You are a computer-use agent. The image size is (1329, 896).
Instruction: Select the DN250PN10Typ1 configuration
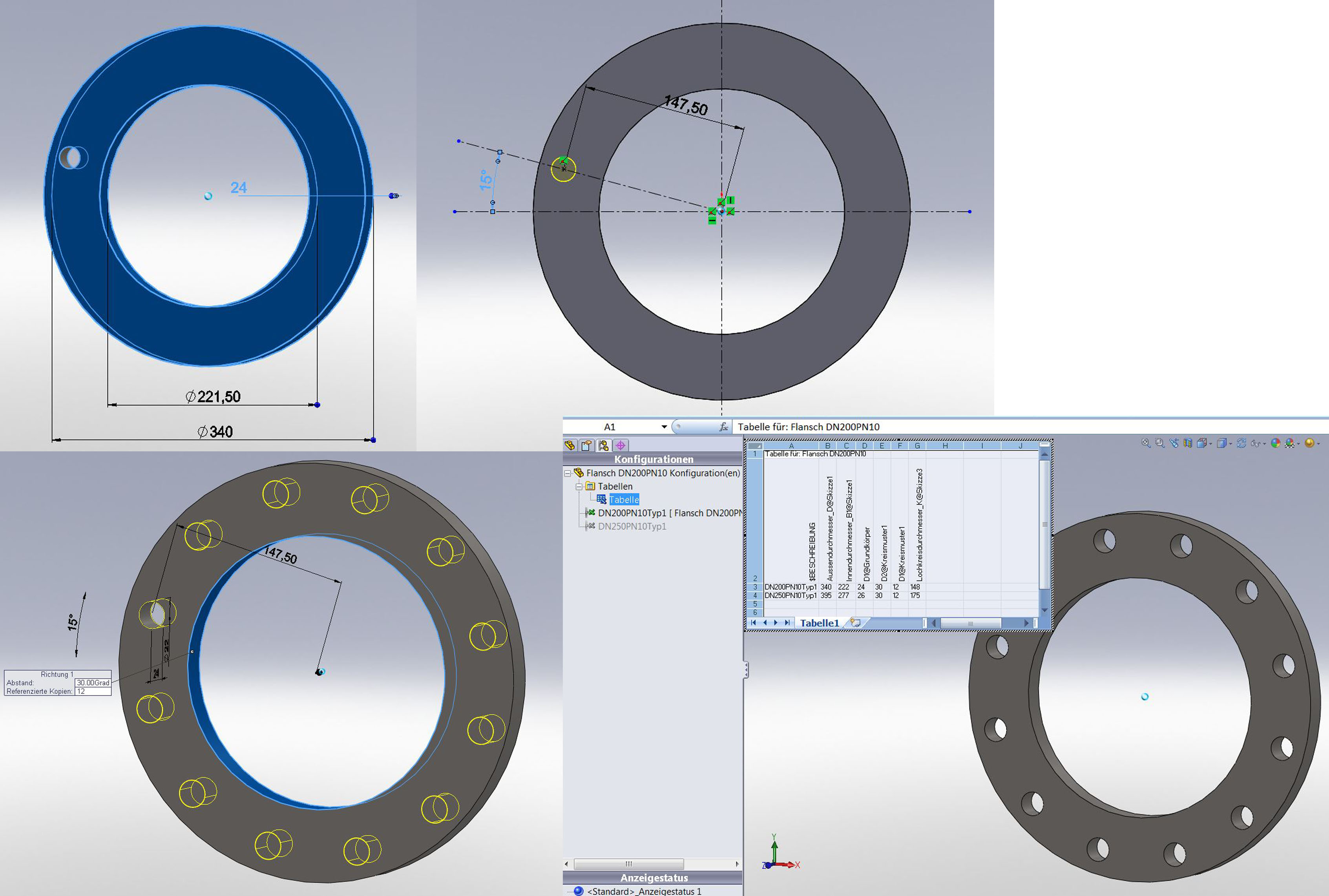tap(632, 526)
